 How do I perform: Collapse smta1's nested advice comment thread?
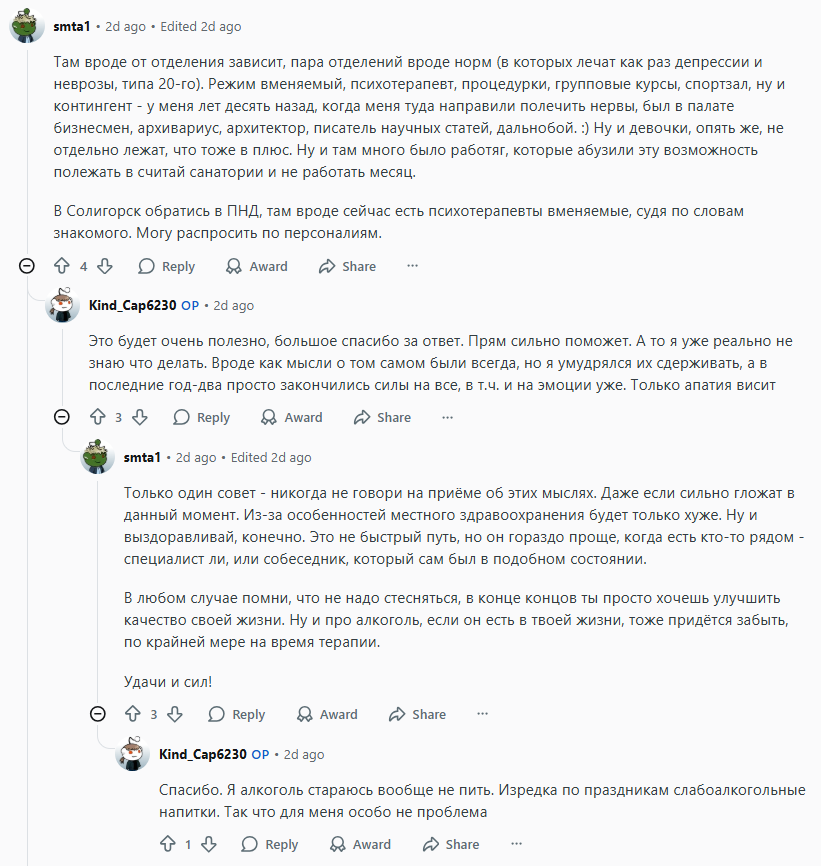click(x=98, y=714)
